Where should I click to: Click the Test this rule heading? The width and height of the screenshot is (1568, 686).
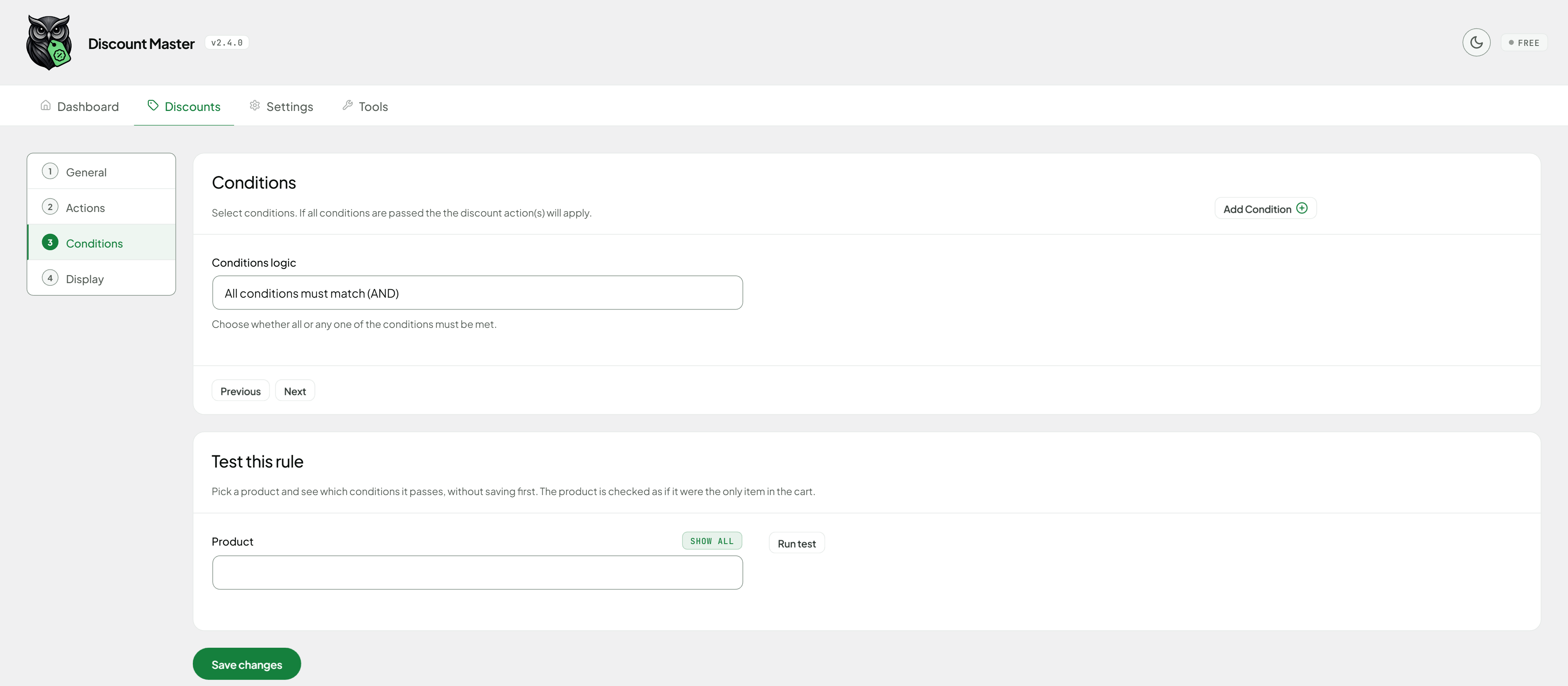coord(257,462)
